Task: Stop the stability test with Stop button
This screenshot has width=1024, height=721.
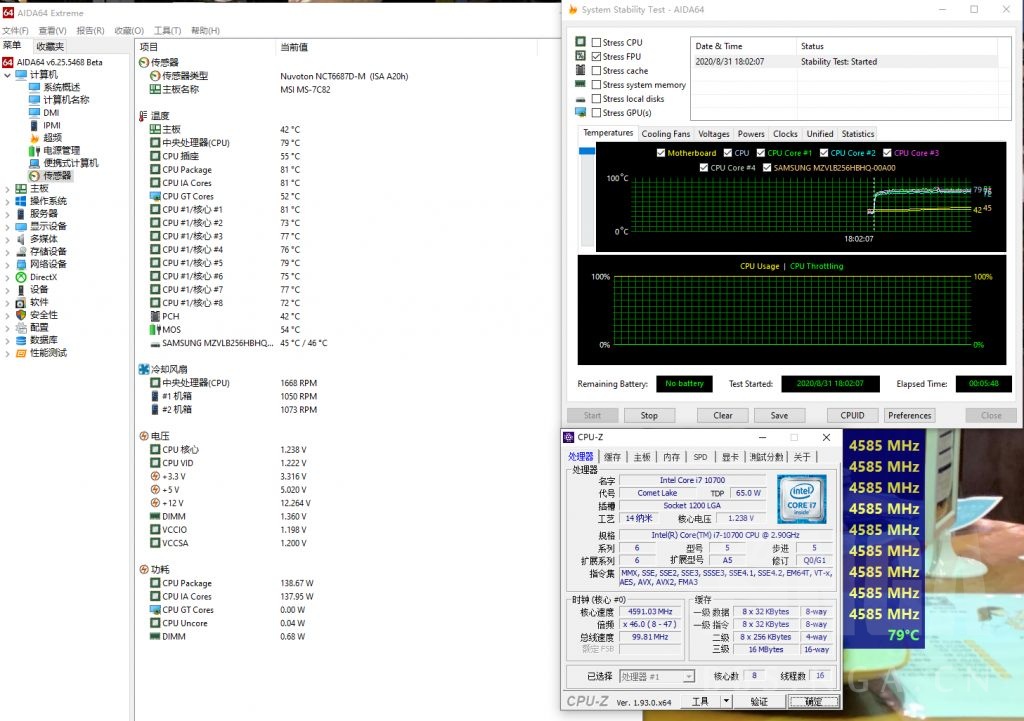Action: (649, 415)
